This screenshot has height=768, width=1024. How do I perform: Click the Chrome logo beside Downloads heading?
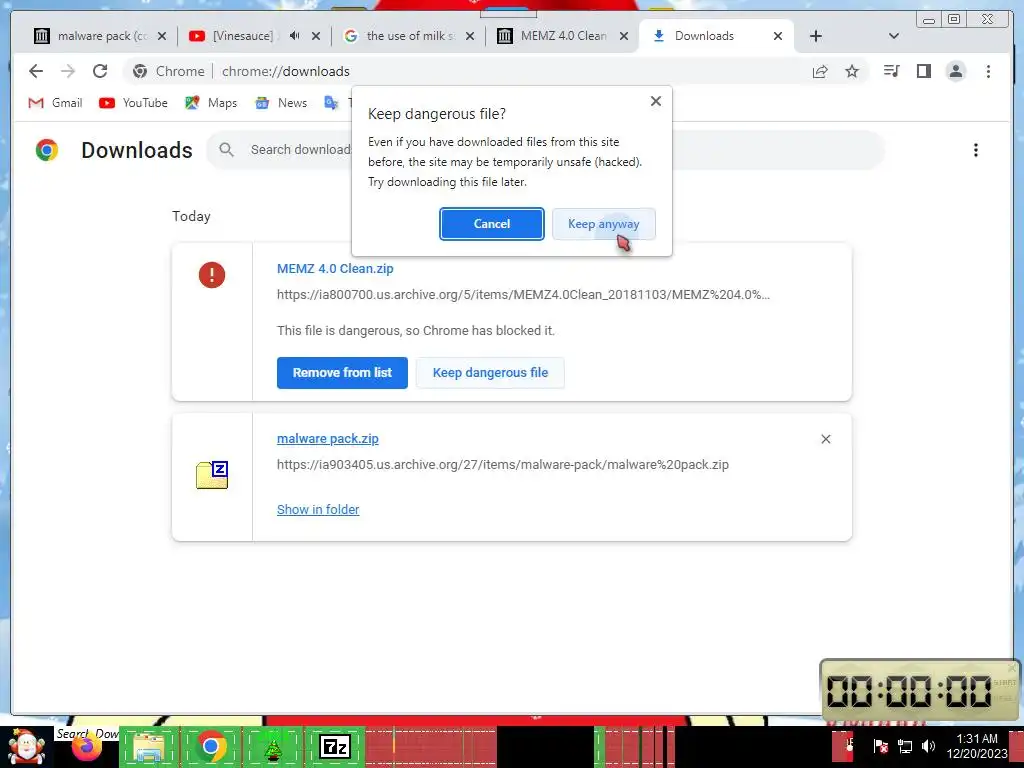(47, 150)
